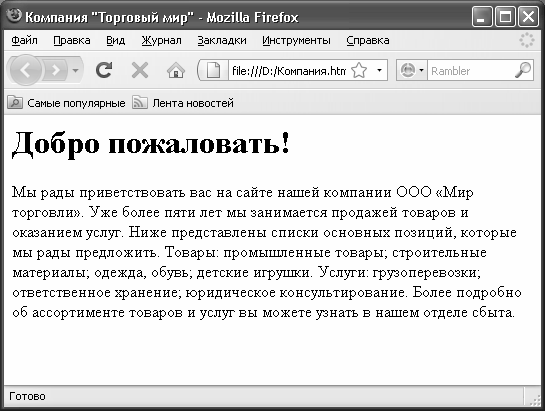Click the page identity icon in address bar
Viewport: 545px width, 411px height.
pyautogui.click(x=213, y=71)
